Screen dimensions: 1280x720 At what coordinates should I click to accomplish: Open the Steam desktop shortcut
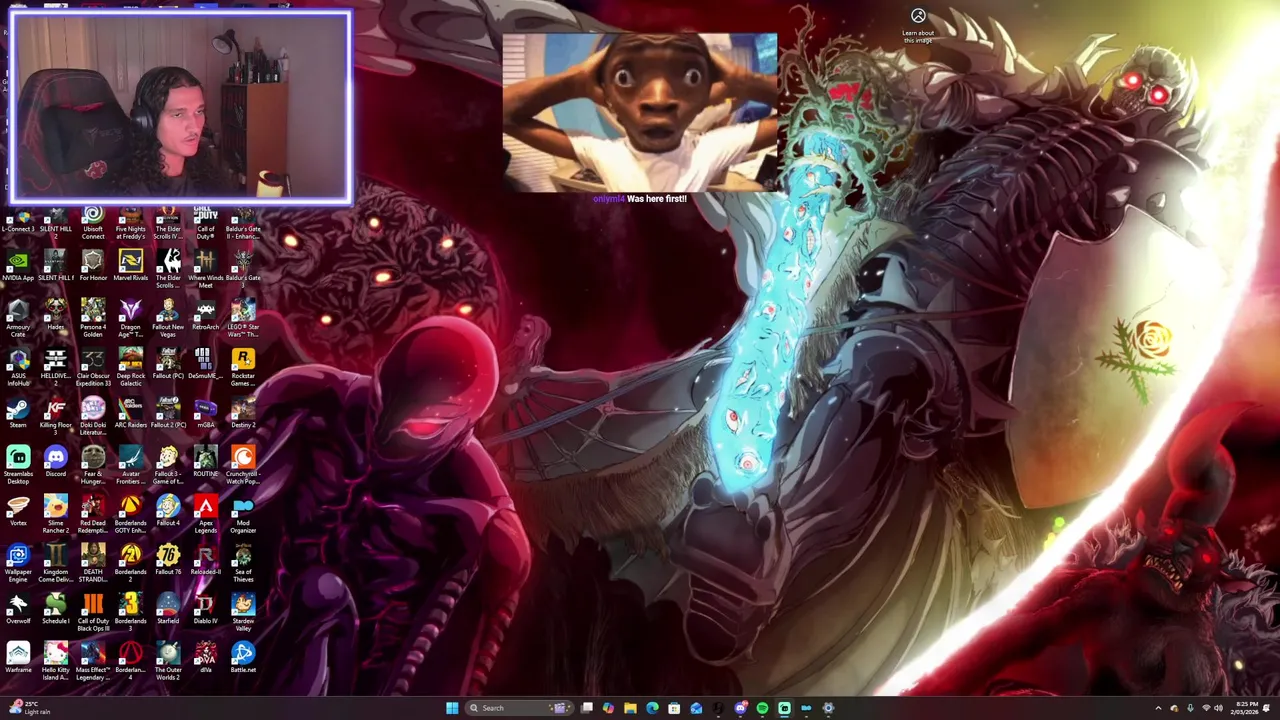coord(18,414)
